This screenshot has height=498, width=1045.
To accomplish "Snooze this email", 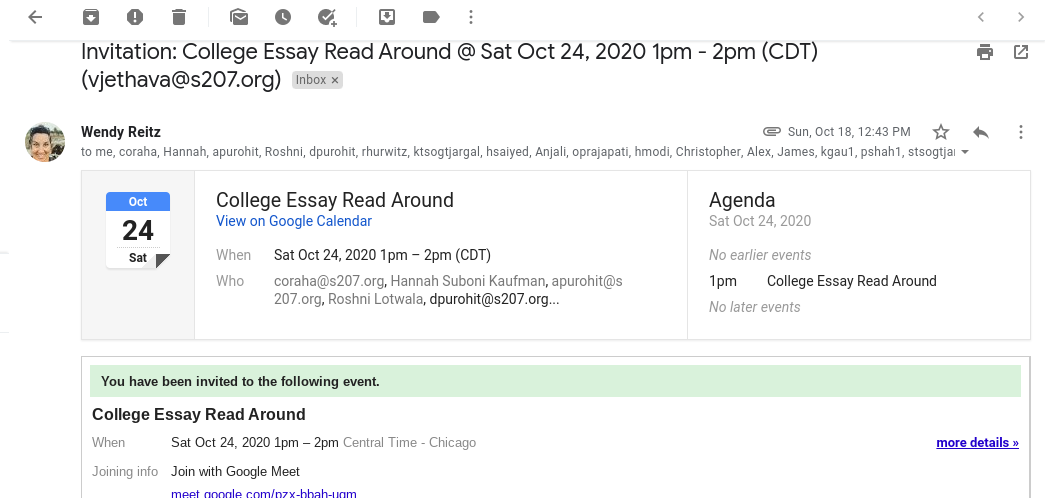I will [x=283, y=17].
